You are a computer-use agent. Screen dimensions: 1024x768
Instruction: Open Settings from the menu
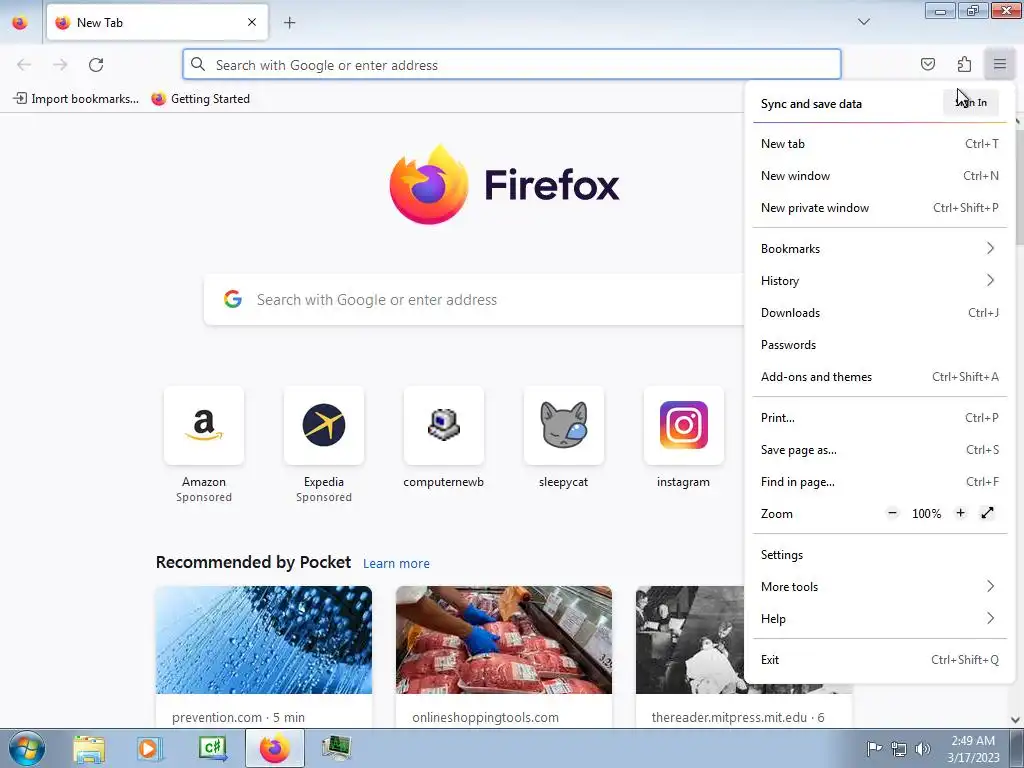point(880,555)
